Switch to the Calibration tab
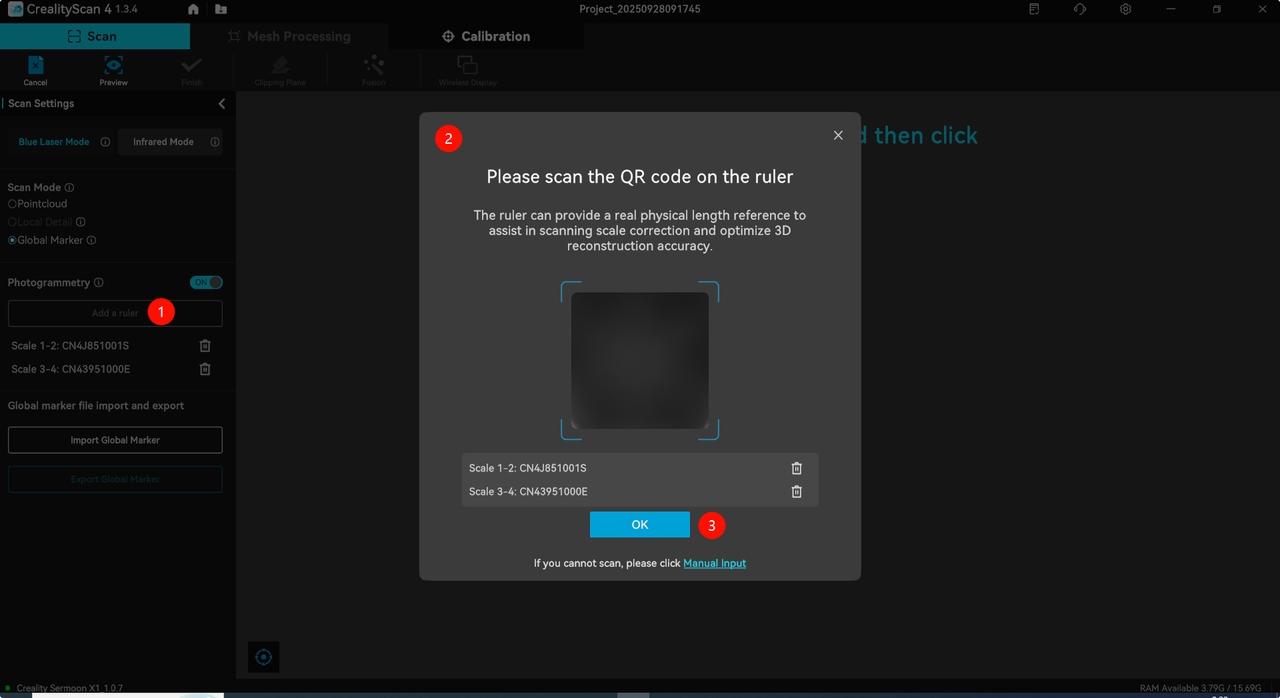The width and height of the screenshot is (1280, 698). tap(486, 36)
